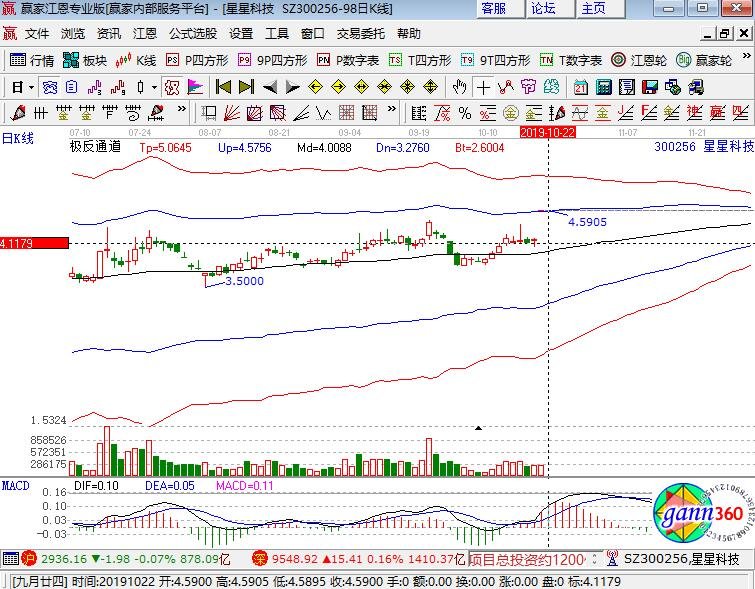
Task: Expand the grid tools overflow chevron
Action: click(392, 109)
